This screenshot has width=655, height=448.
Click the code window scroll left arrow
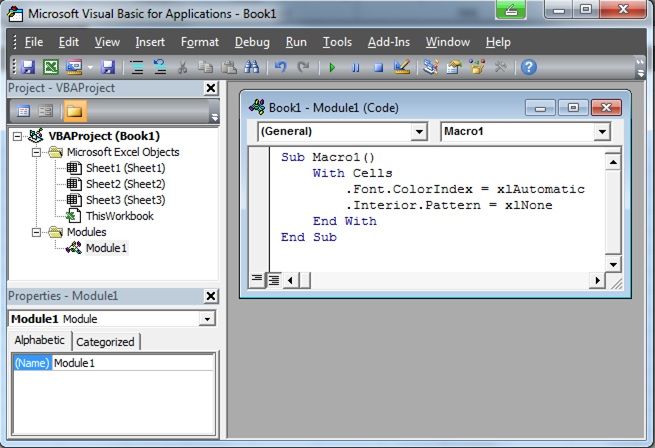coord(290,280)
